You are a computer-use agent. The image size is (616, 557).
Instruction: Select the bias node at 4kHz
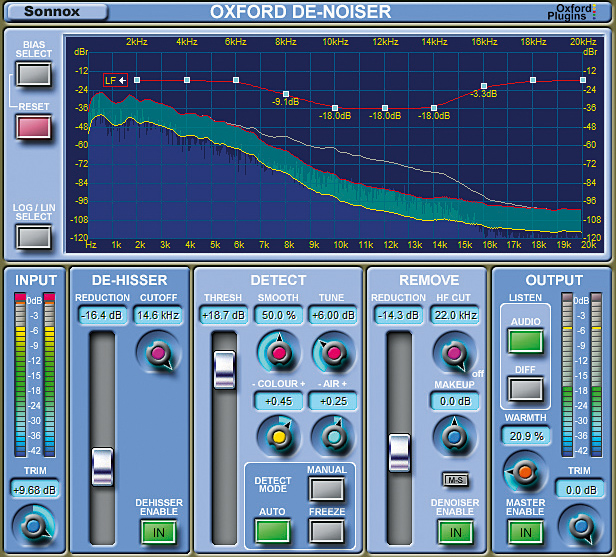point(187,80)
